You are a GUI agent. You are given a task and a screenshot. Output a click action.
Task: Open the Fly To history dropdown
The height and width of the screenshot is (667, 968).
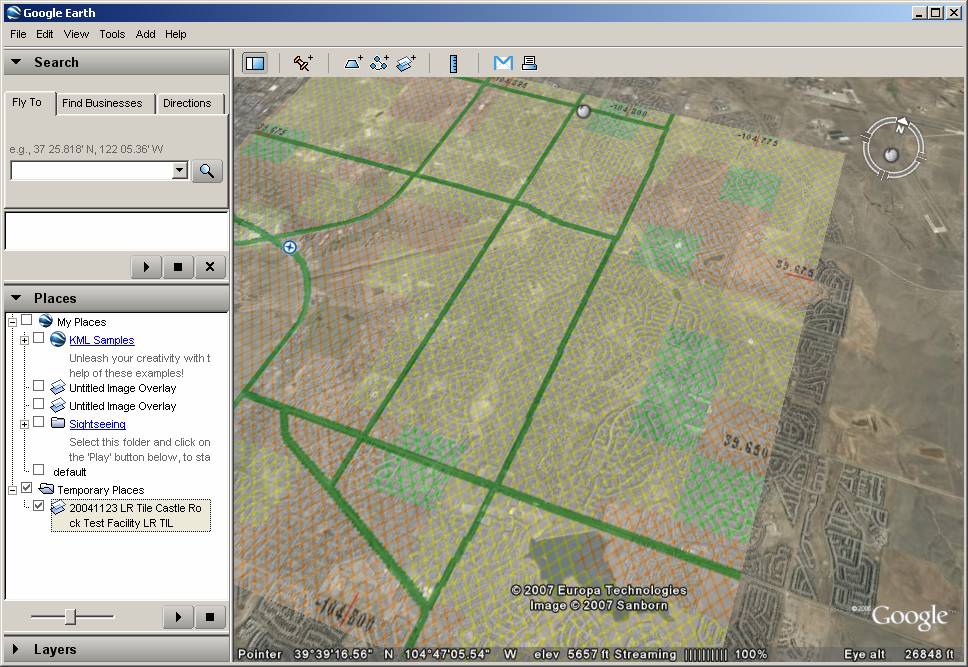[180, 170]
